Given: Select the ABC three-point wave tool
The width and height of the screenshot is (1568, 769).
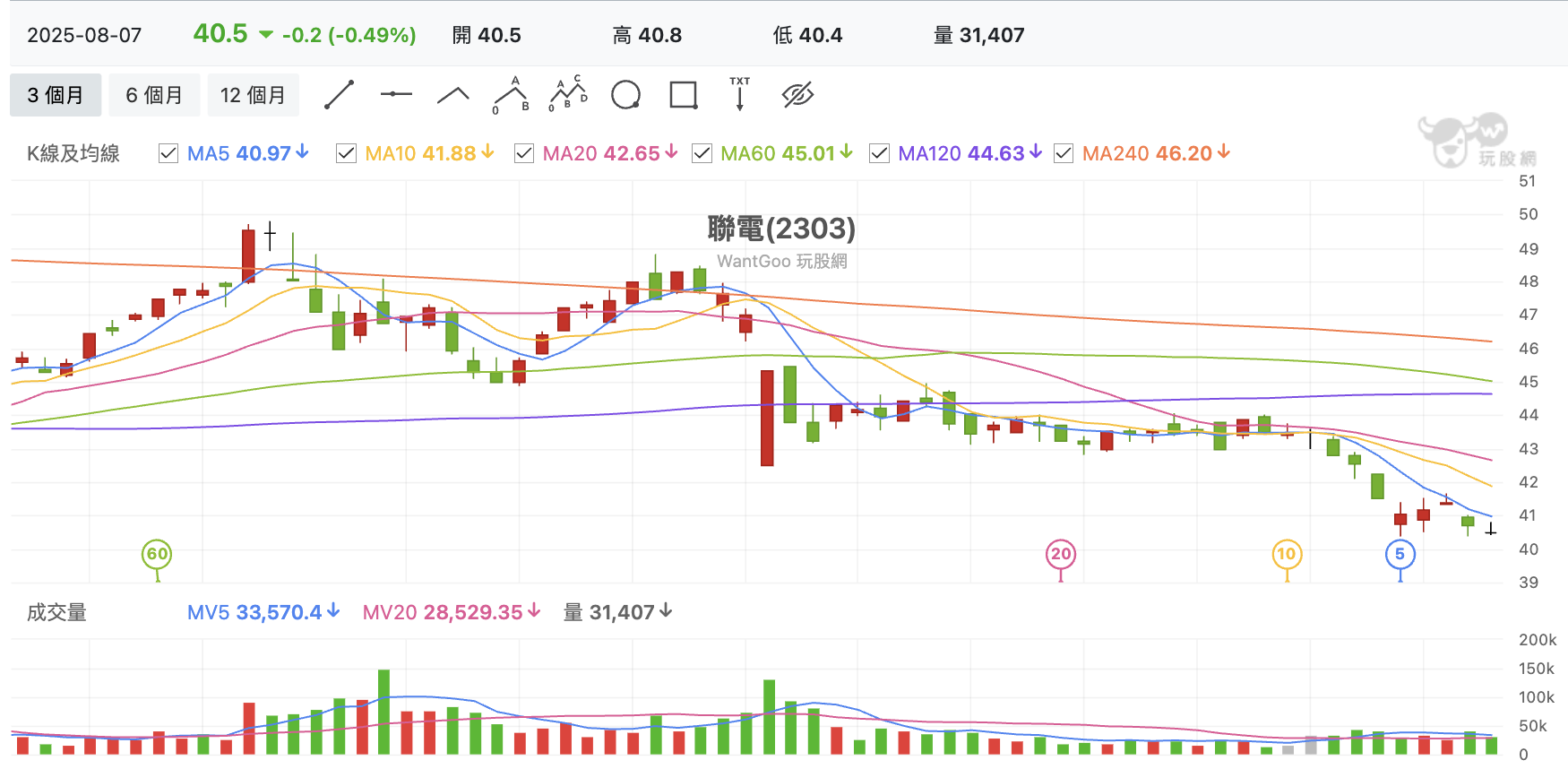Looking at the screenshot, I should (511, 95).
